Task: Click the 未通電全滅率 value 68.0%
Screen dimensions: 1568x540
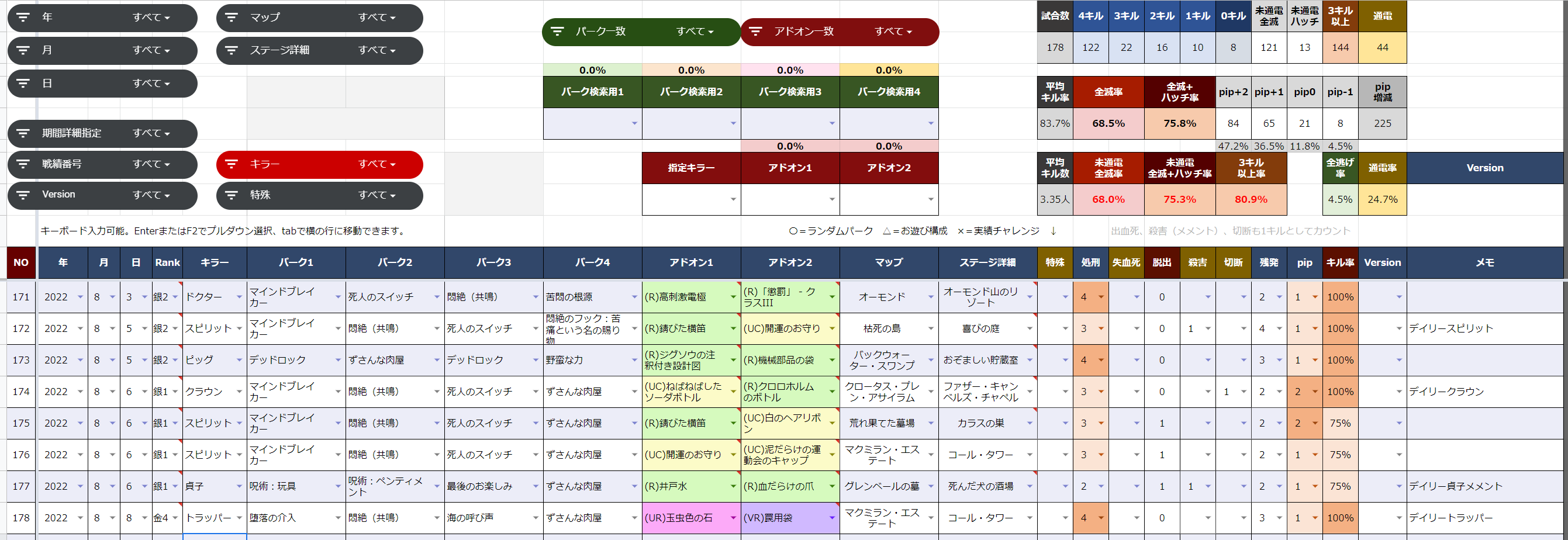Action: [1108, 199]
